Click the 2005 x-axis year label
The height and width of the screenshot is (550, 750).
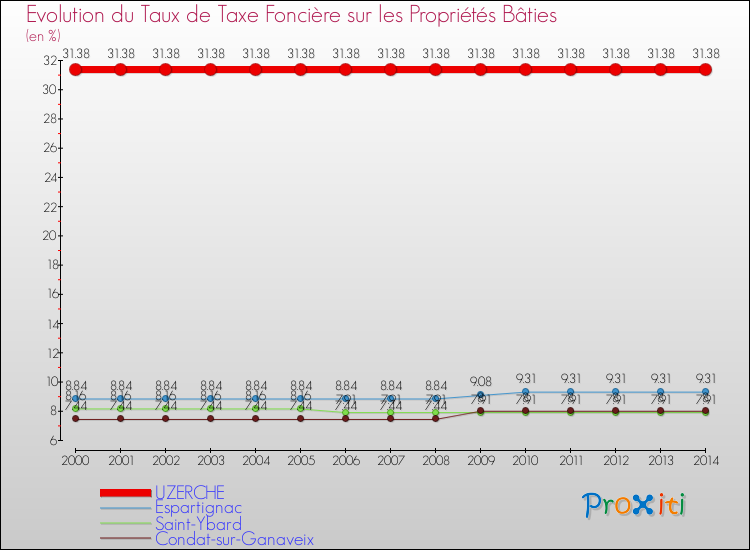(x=301, y=461)
